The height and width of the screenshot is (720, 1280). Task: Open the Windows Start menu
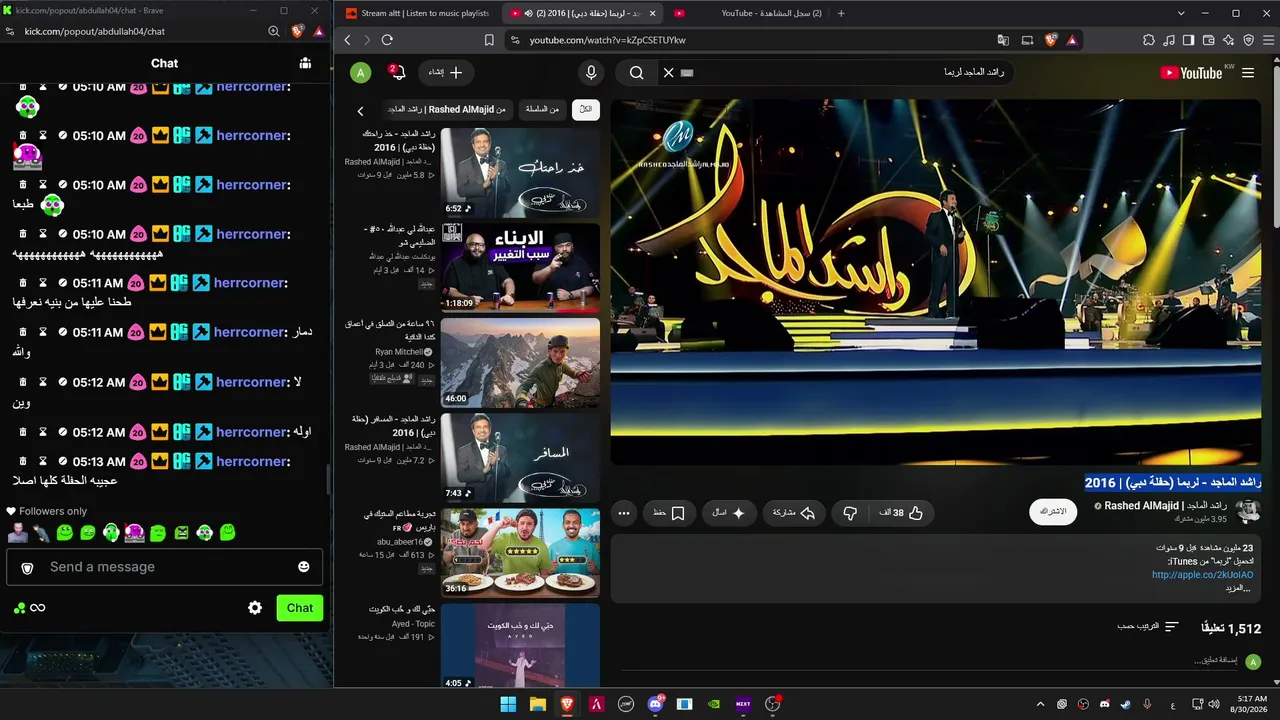pyautogui.click(x=508, y=704)
